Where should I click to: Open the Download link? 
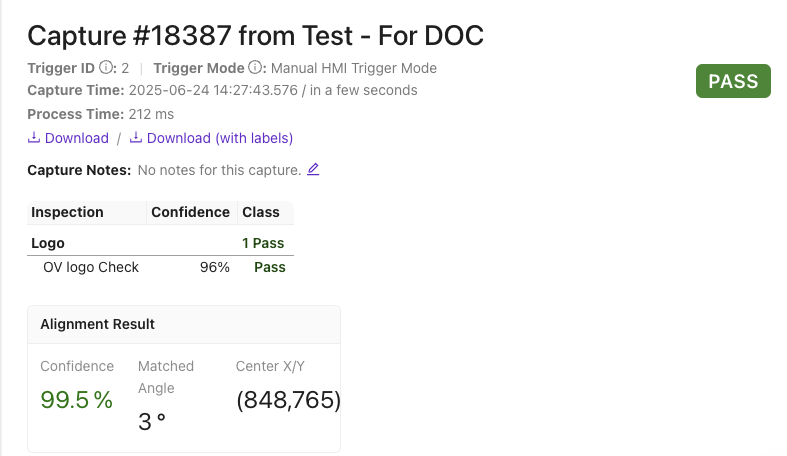tap(76, 138)
